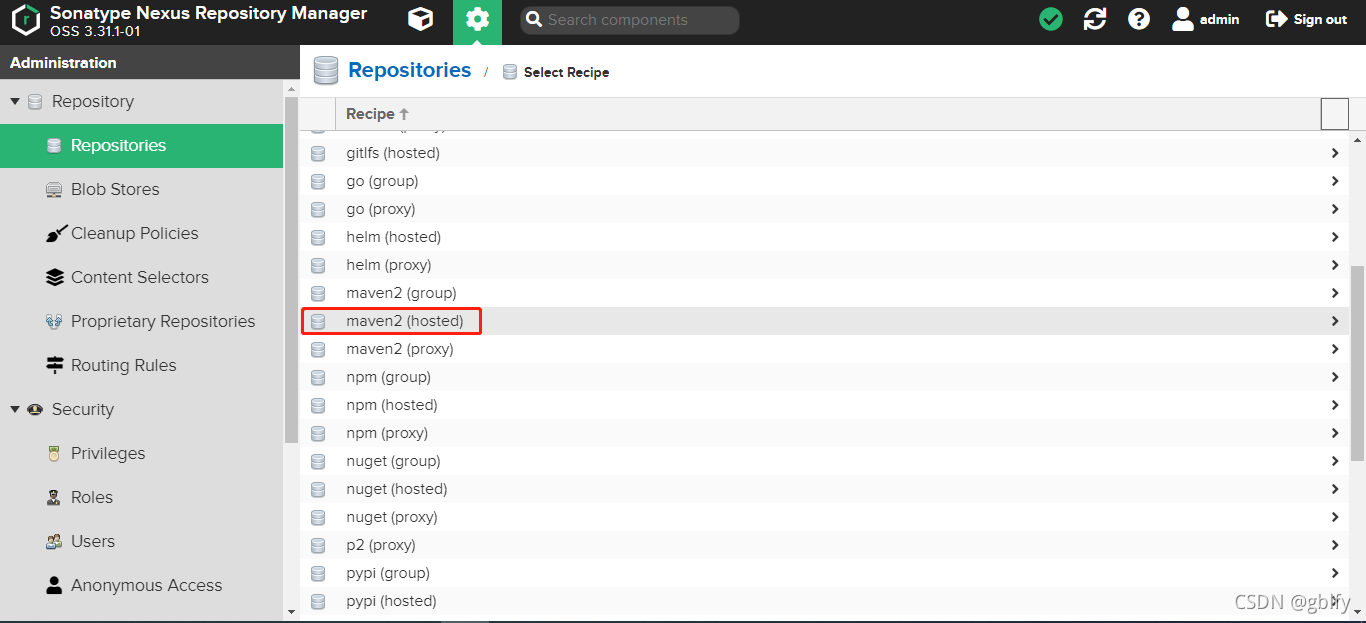The image size is (1366, 623).
Task: Open Users under Security
Action: point(141,542)
